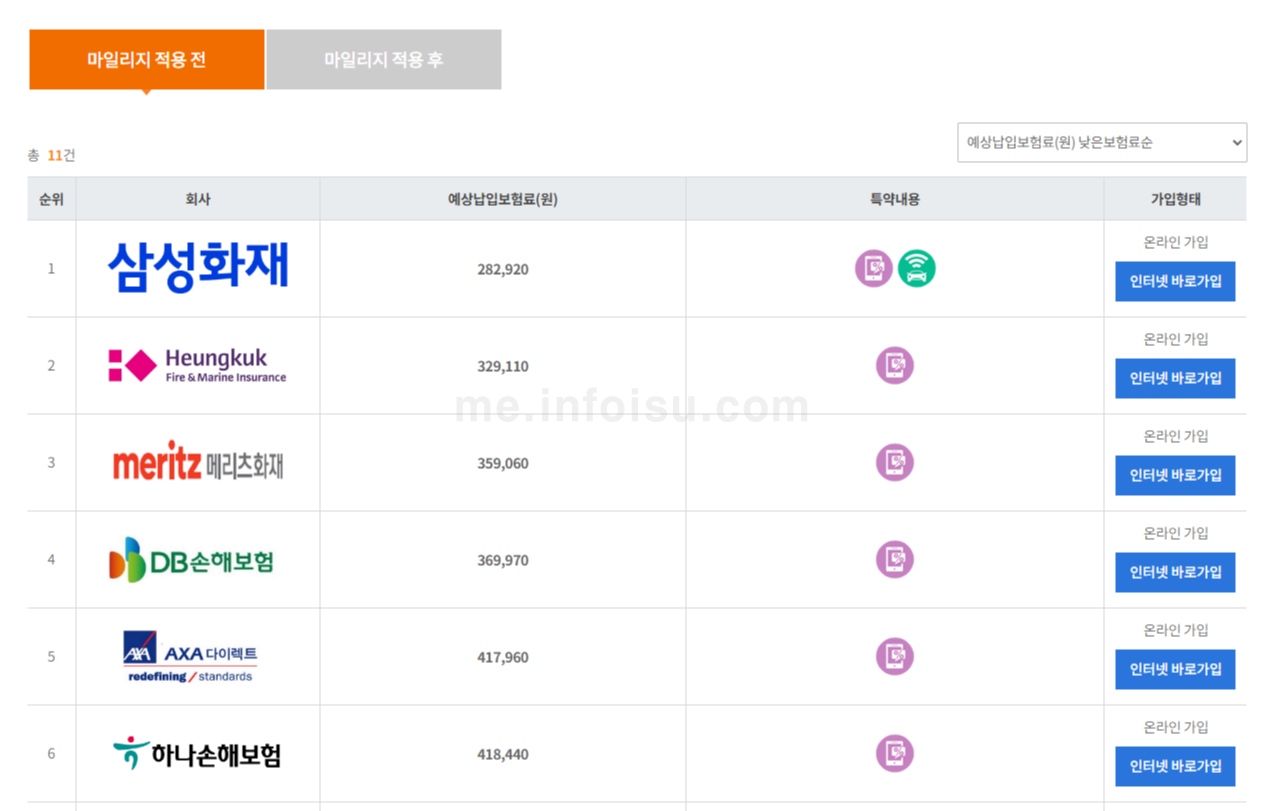Click the premium value 417,960

pos(503,658)
